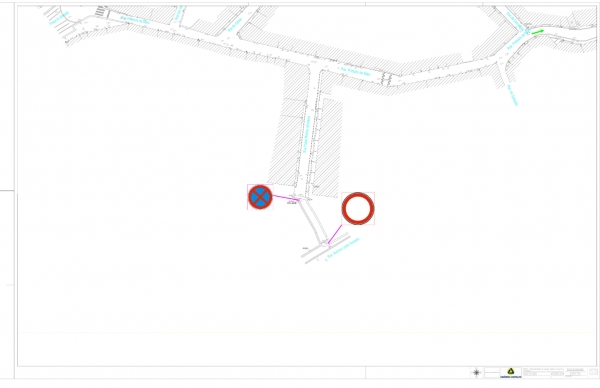Select the striped crosswalk marking at top left
This screenshot has width=600, height=388.
coord(101,11)
